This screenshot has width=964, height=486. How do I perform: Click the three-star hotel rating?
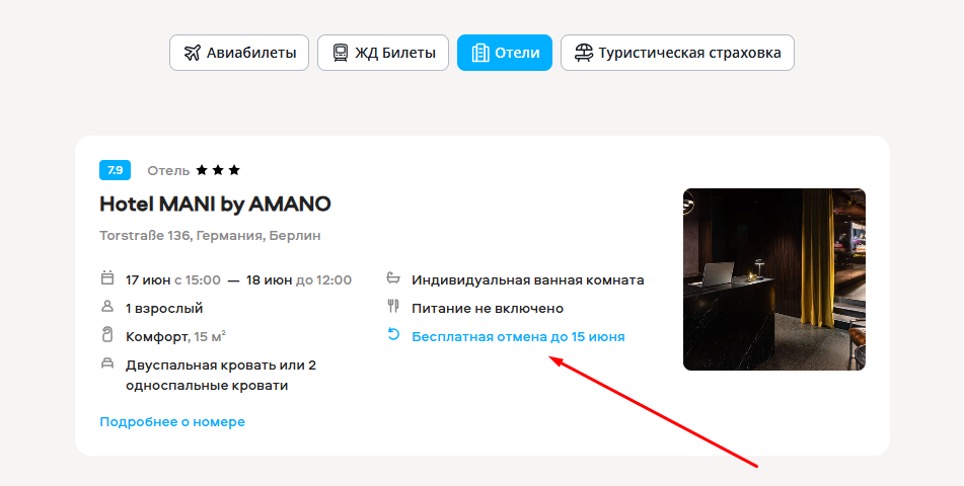(x=218, y=170)
